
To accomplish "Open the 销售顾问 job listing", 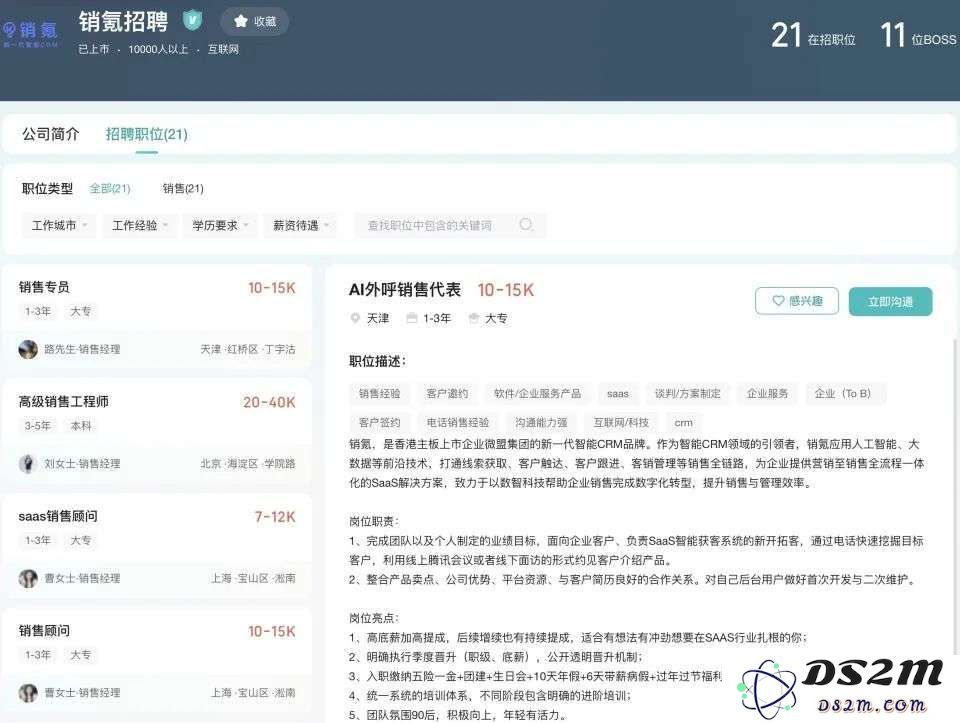I will tap(157, 660).
